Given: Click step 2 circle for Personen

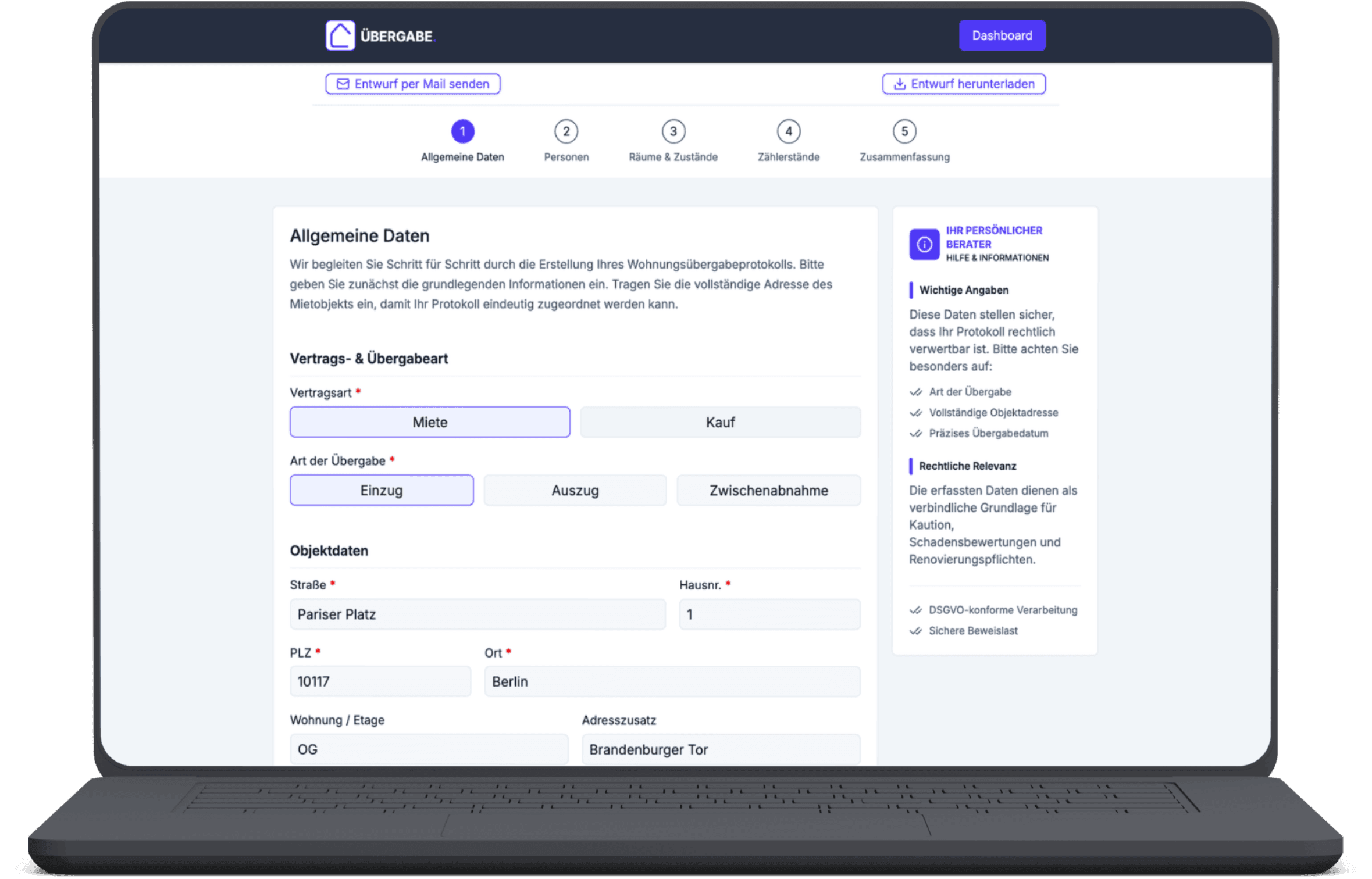Looking at the screenshot, I should pyautogui.click(x=566, y=131).
